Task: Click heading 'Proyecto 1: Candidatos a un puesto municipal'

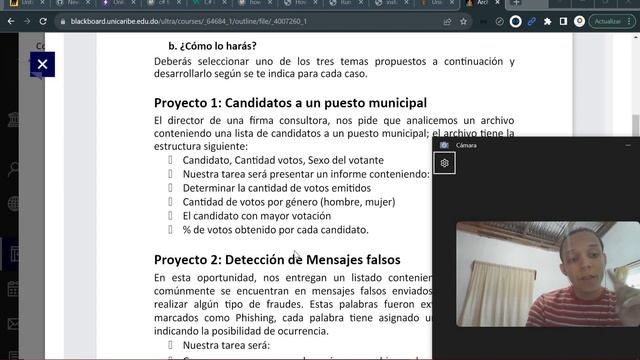Action: click(290, 103)
